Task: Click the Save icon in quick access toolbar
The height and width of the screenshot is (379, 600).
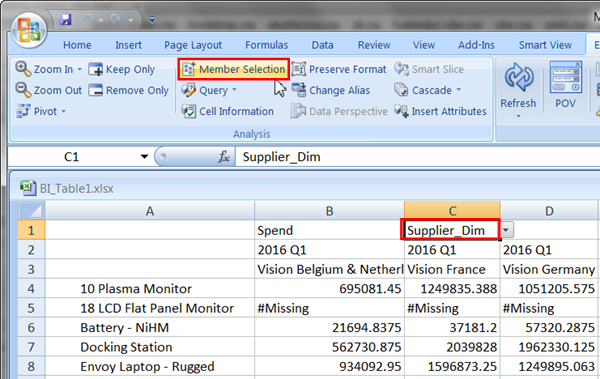Action: [x=66, y=19]
